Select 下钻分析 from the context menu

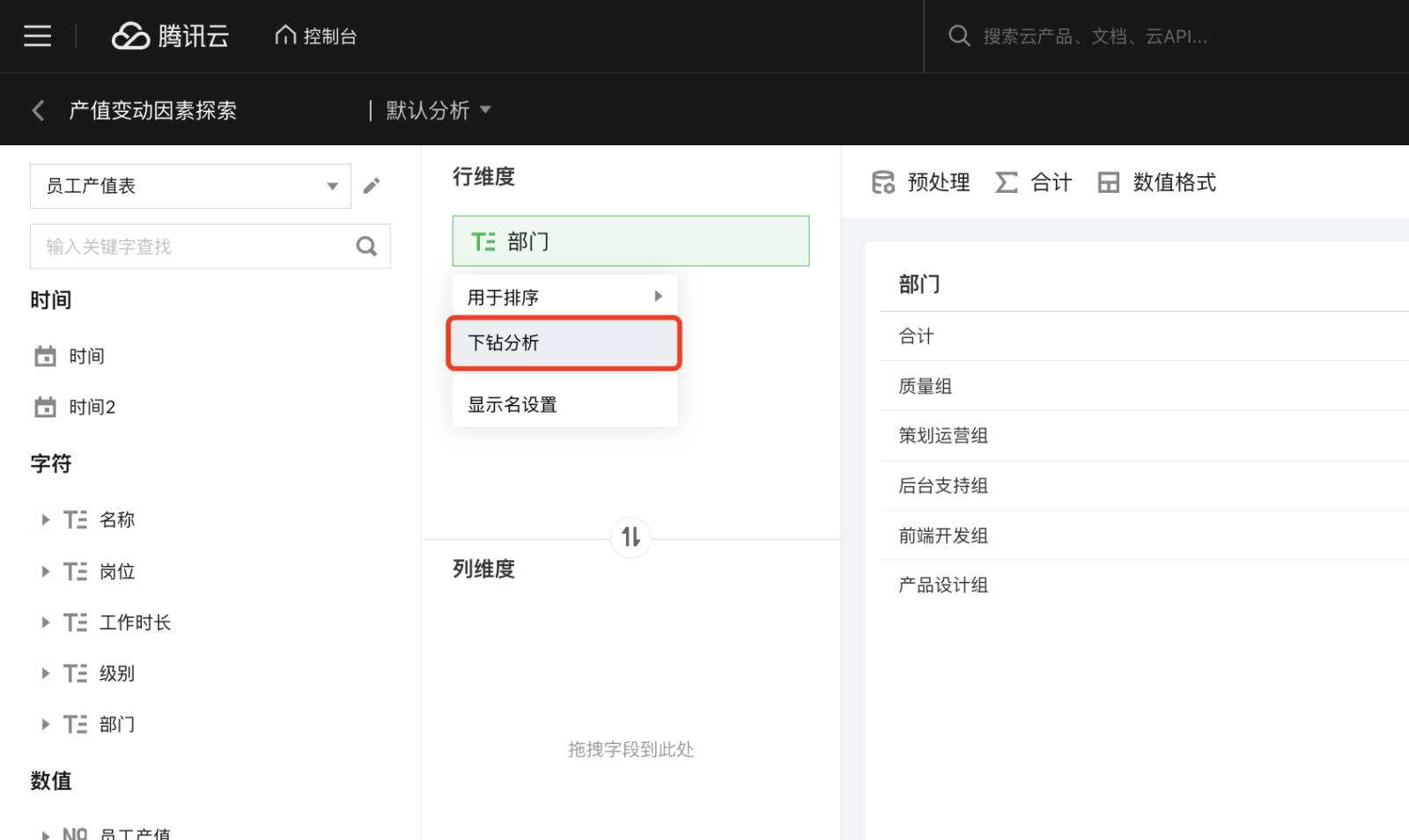tap(564, 343)
